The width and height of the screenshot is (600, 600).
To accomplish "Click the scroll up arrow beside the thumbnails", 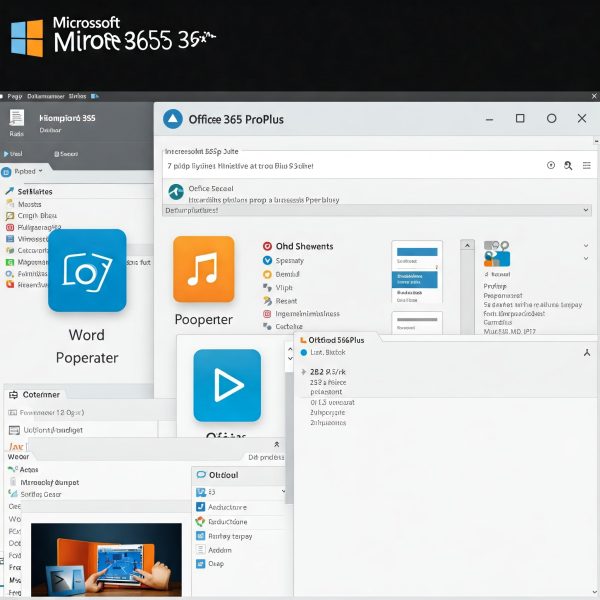I will tap(467, 245).
